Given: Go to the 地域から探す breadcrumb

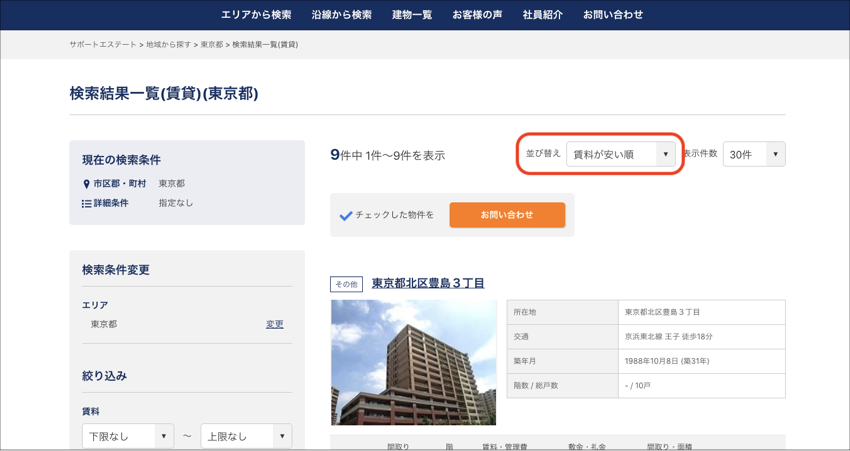Looking at the screenshot, I should point(170,45).
